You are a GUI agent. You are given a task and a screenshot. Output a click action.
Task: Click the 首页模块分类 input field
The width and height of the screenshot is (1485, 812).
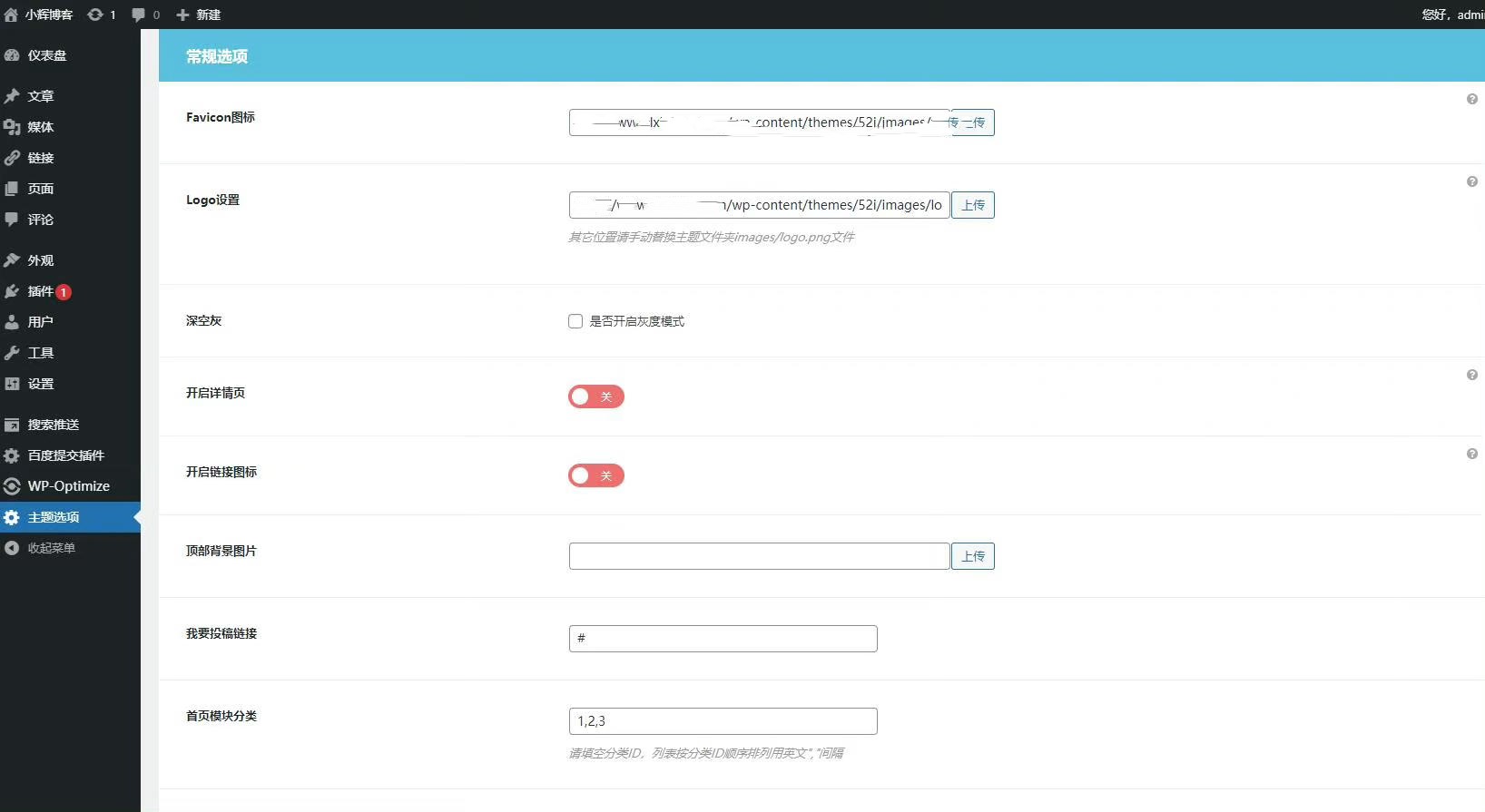pyautogui.click(x=723, y=721)
